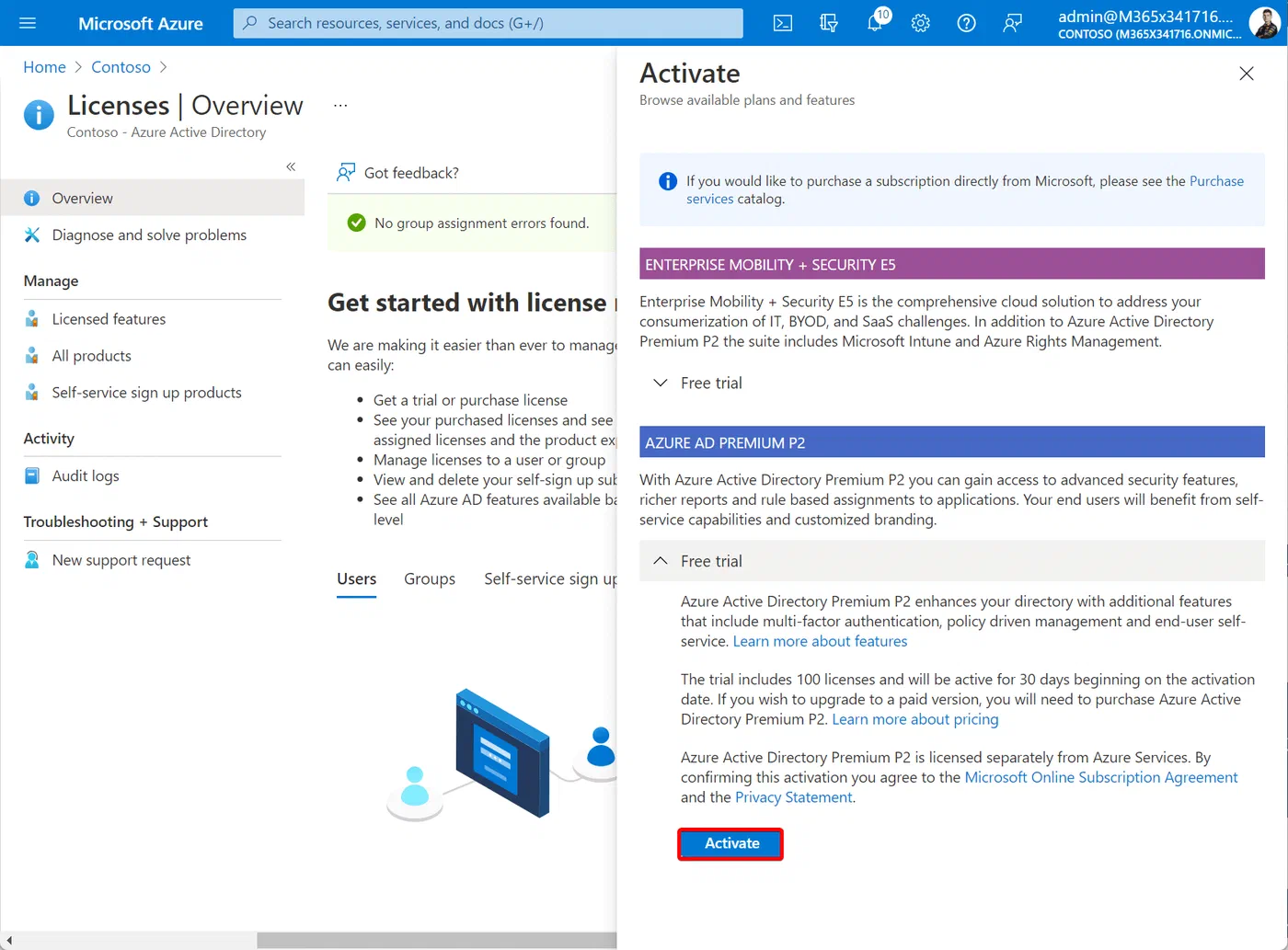Click the Activate button

tap(731, 843)
